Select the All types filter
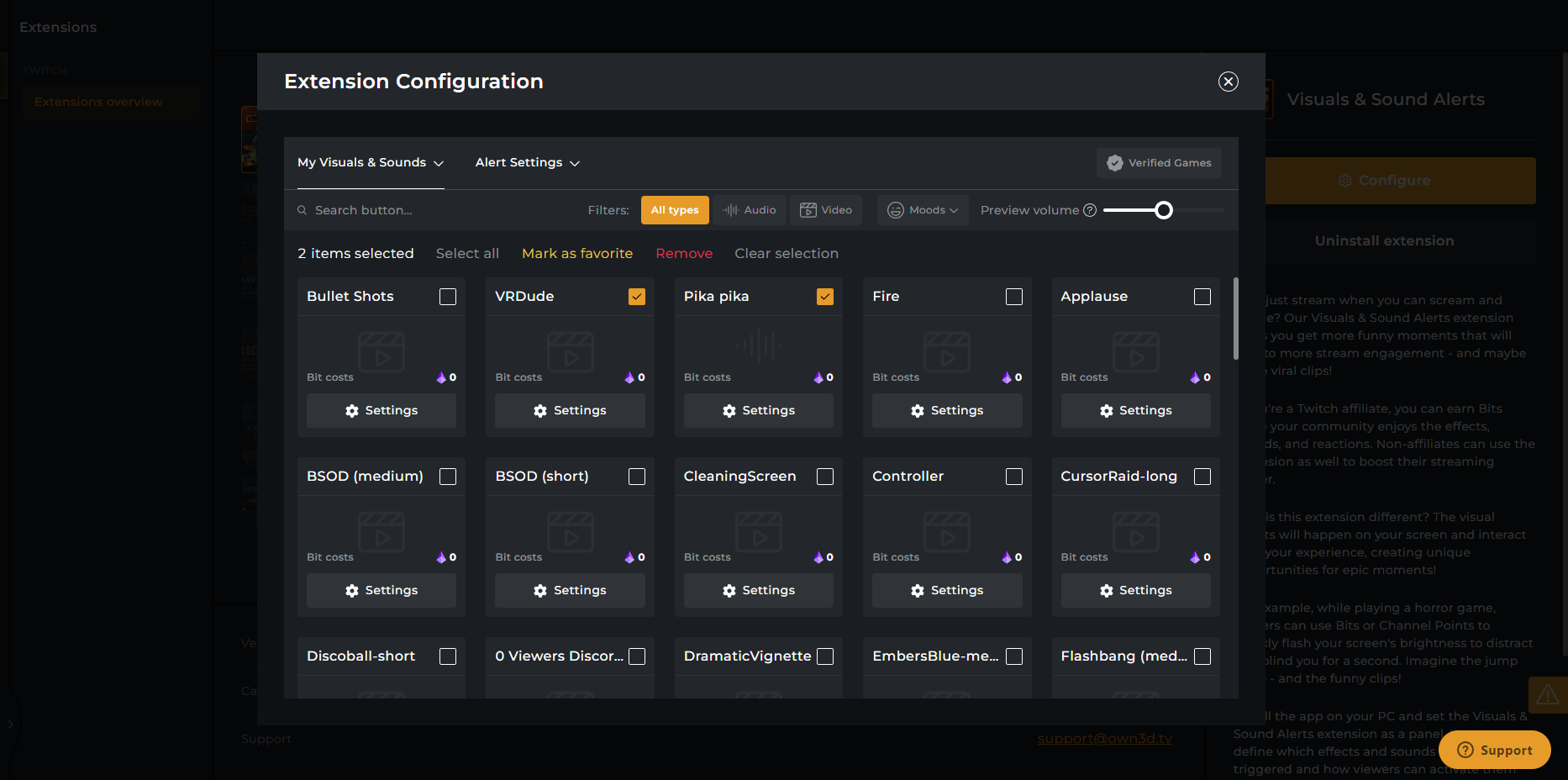The width and height of the screenshot is (1568, 780). click(x=675, y=210)
